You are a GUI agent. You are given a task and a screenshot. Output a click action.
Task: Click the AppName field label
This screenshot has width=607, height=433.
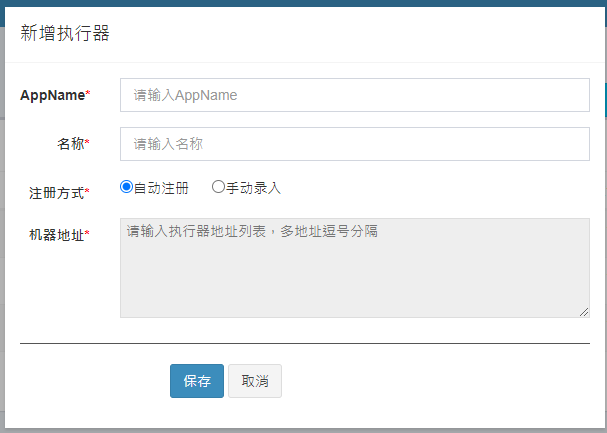point(52,95)
